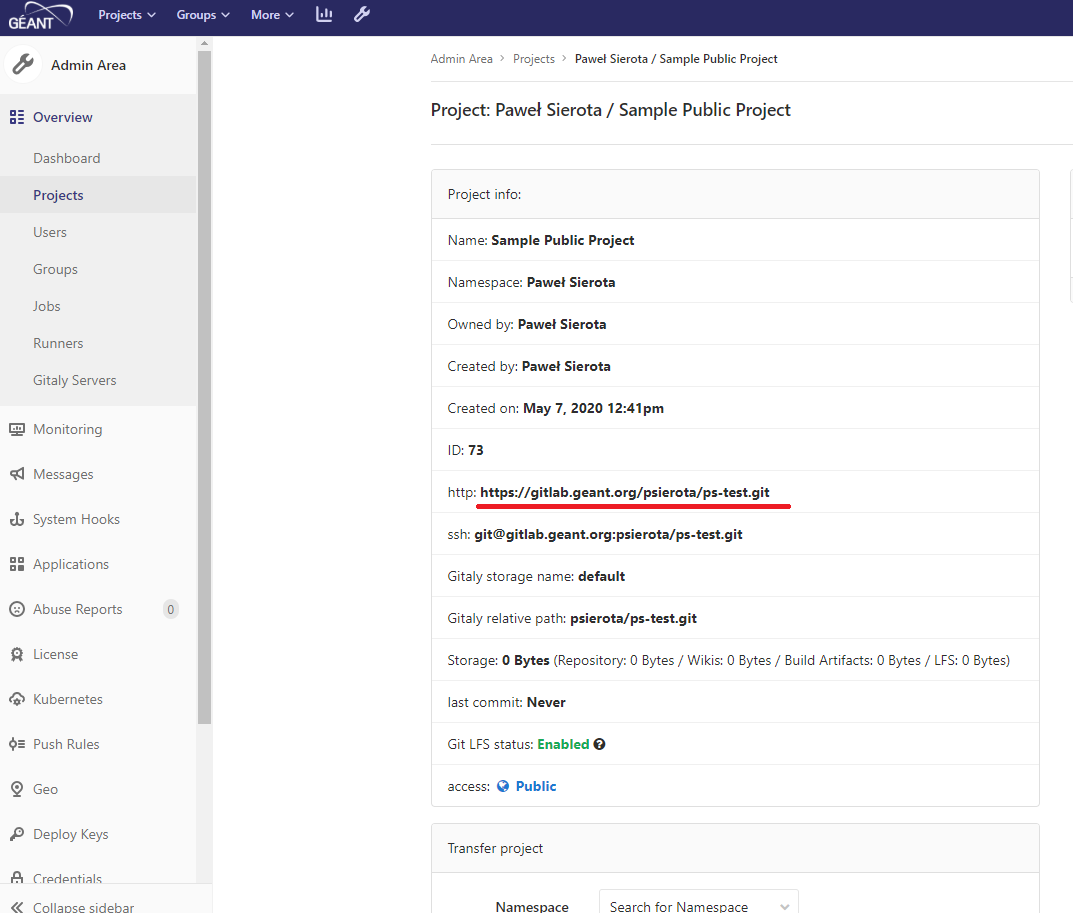This screenshot has width=1073, height=913.
Task: Go to Groups in the sidebar
Action: (x=55, y=269)
